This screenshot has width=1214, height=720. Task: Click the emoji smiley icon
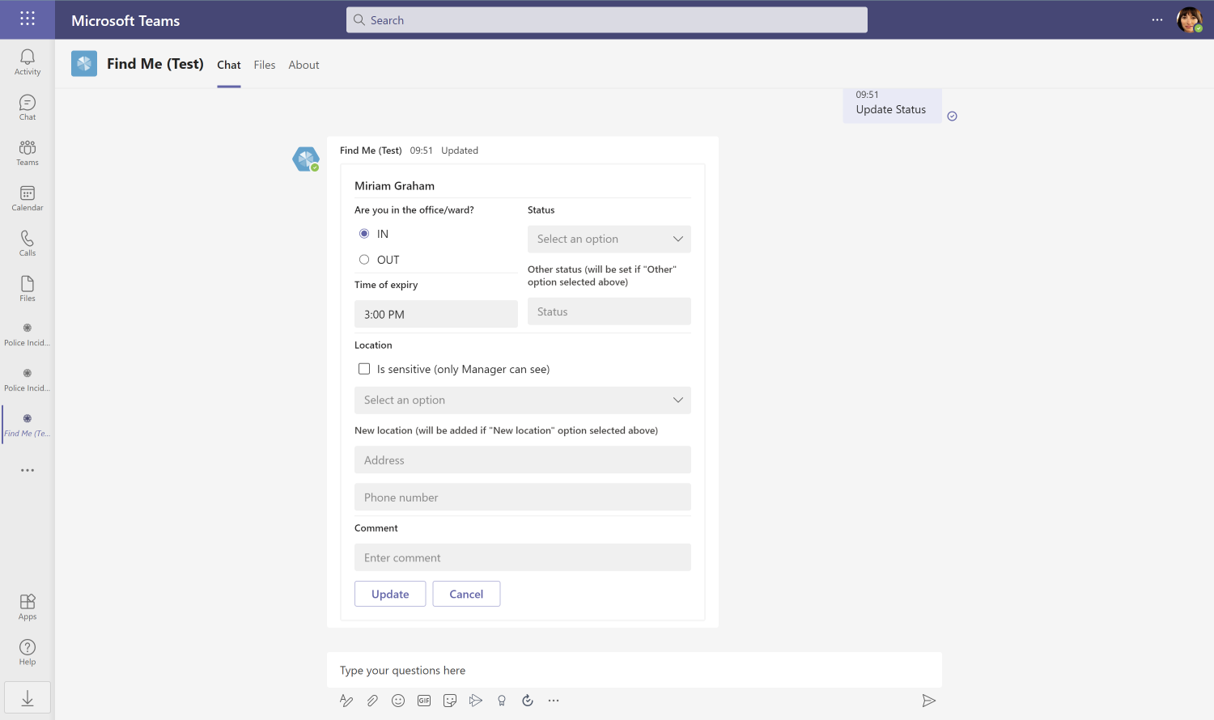click(398, 701)
